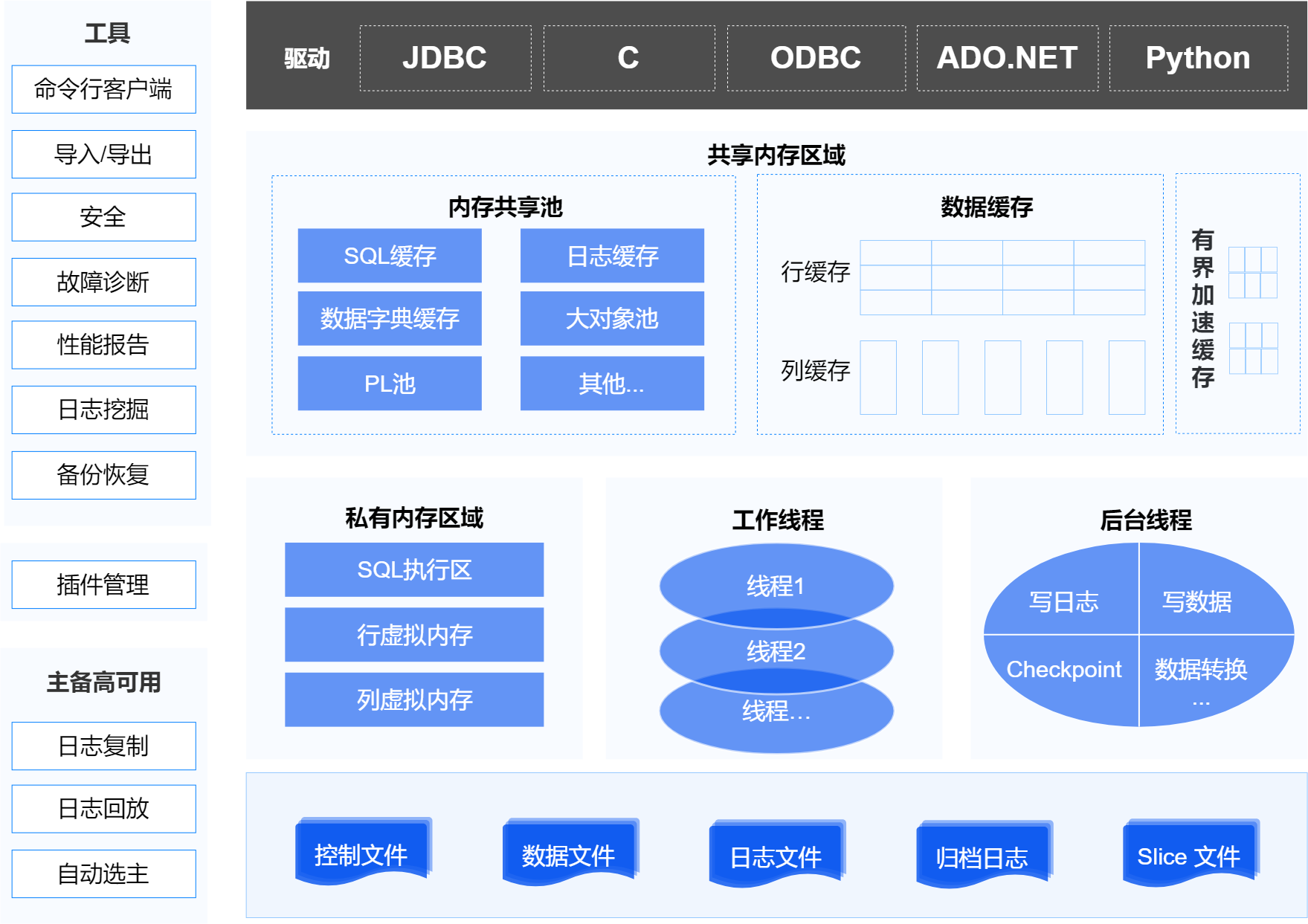Select the 大对象池 block
Screen dimensions: 1308x924
pos(612,318)
